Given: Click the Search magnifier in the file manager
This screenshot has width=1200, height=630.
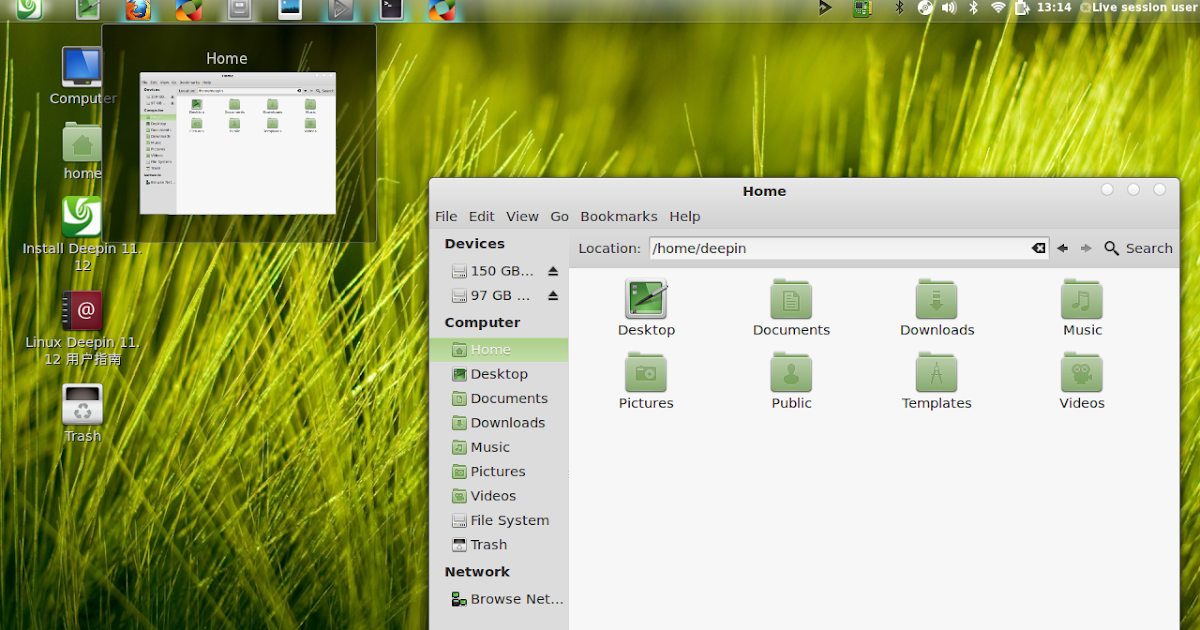Looking at the screenshot, I should pos(1110,248).
